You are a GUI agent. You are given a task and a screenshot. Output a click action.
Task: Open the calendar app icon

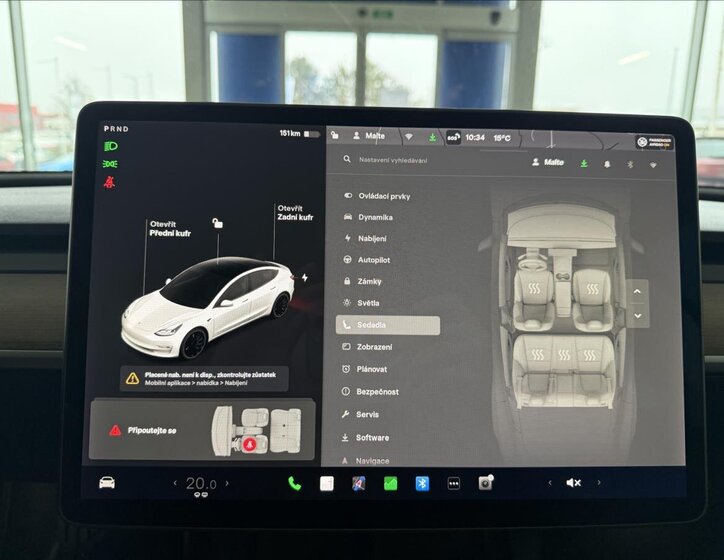click(x=326, y=483)
